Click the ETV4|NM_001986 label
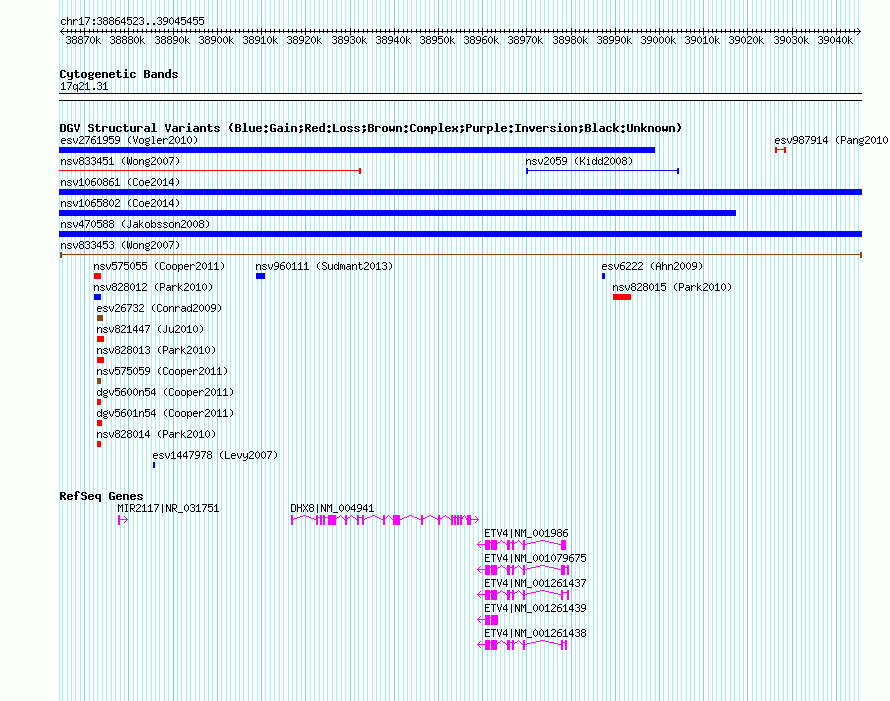The height and width of the screenshot is (701, 890). coord(526,533)
